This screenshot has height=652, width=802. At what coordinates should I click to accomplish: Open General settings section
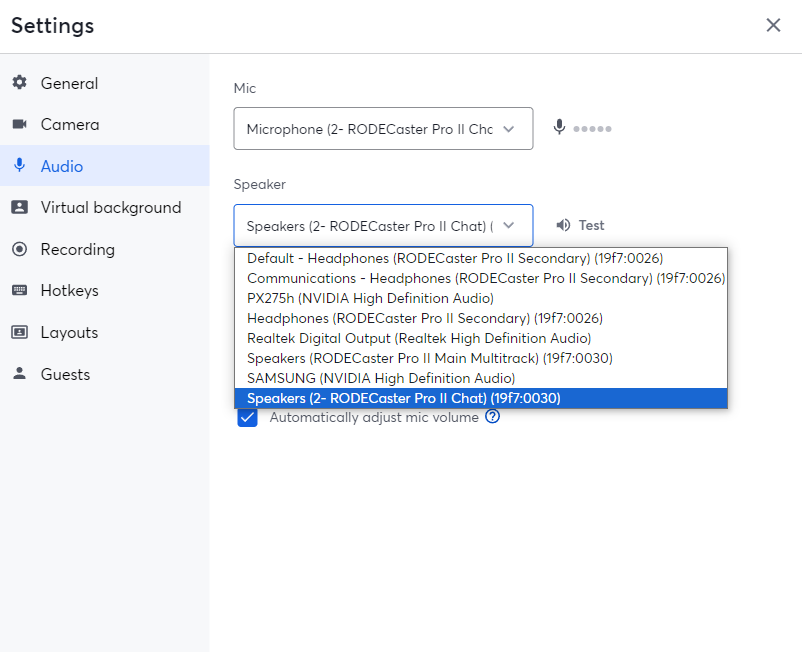click(x=104, y=83)
